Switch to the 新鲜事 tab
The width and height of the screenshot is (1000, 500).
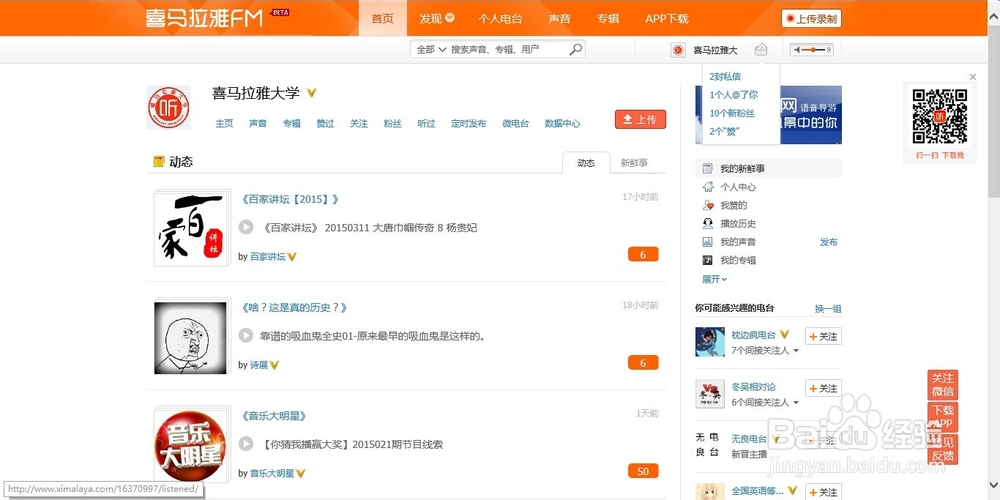click(x=634, y=163)
